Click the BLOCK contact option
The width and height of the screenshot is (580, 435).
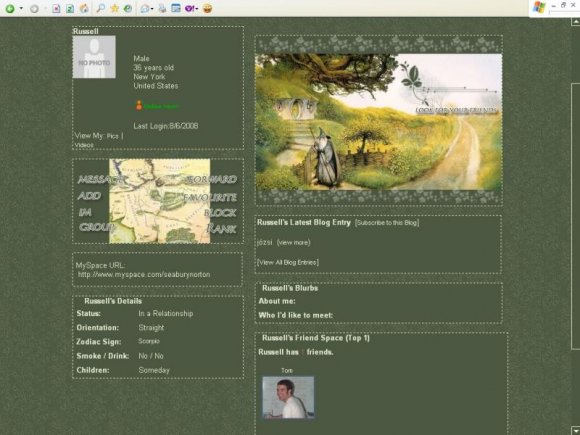220,212
